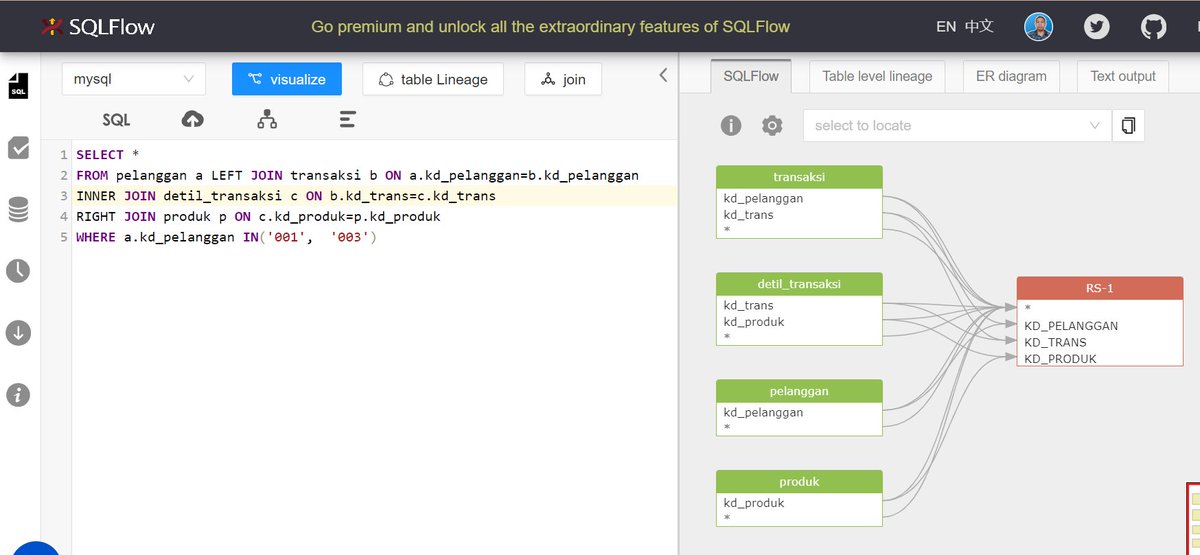Click the SQLFlow logo
The width and height of the screenshot is (1200, 555).
pos(97,27)
